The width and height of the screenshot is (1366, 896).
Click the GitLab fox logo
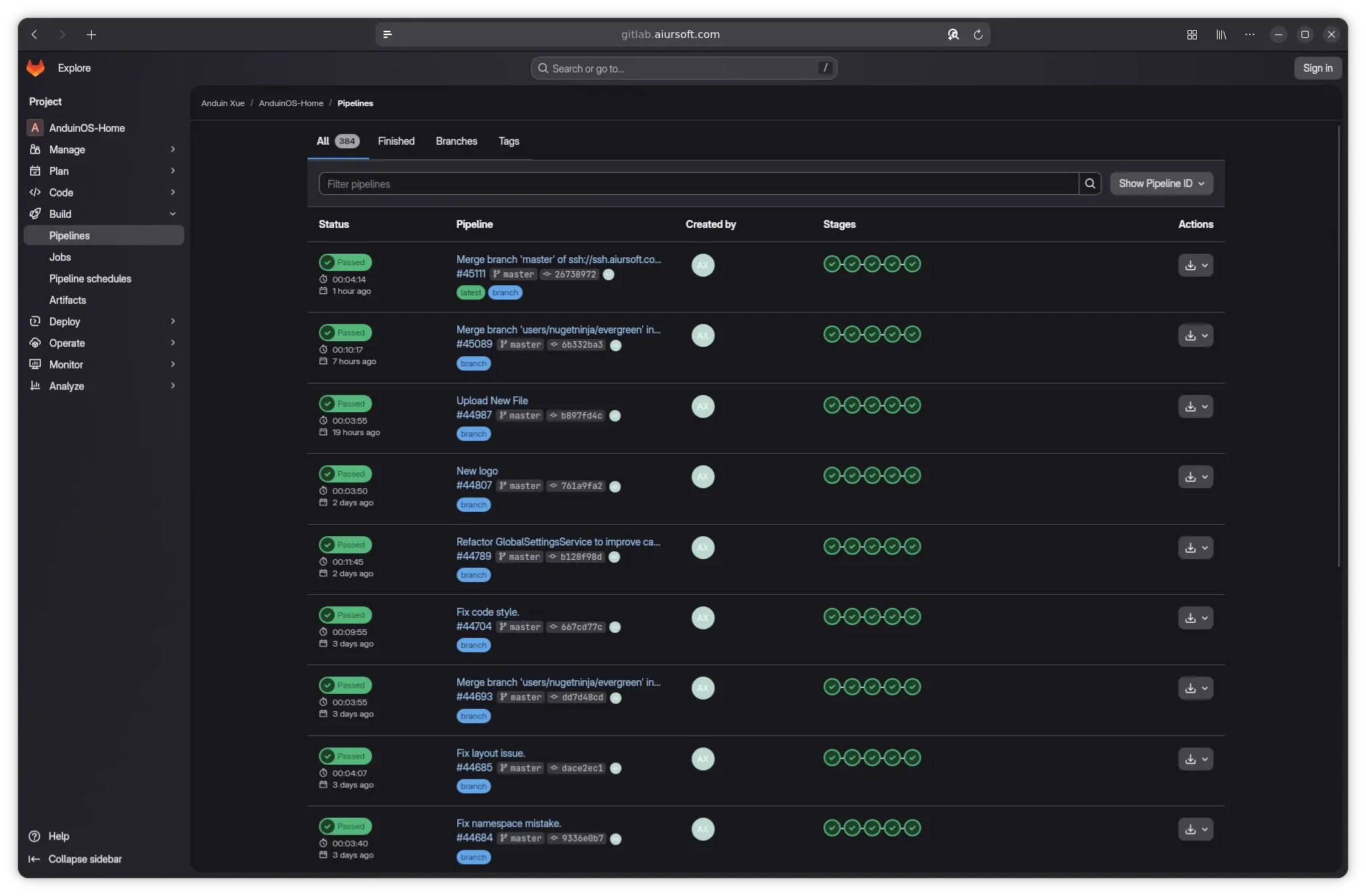point(35,68)
